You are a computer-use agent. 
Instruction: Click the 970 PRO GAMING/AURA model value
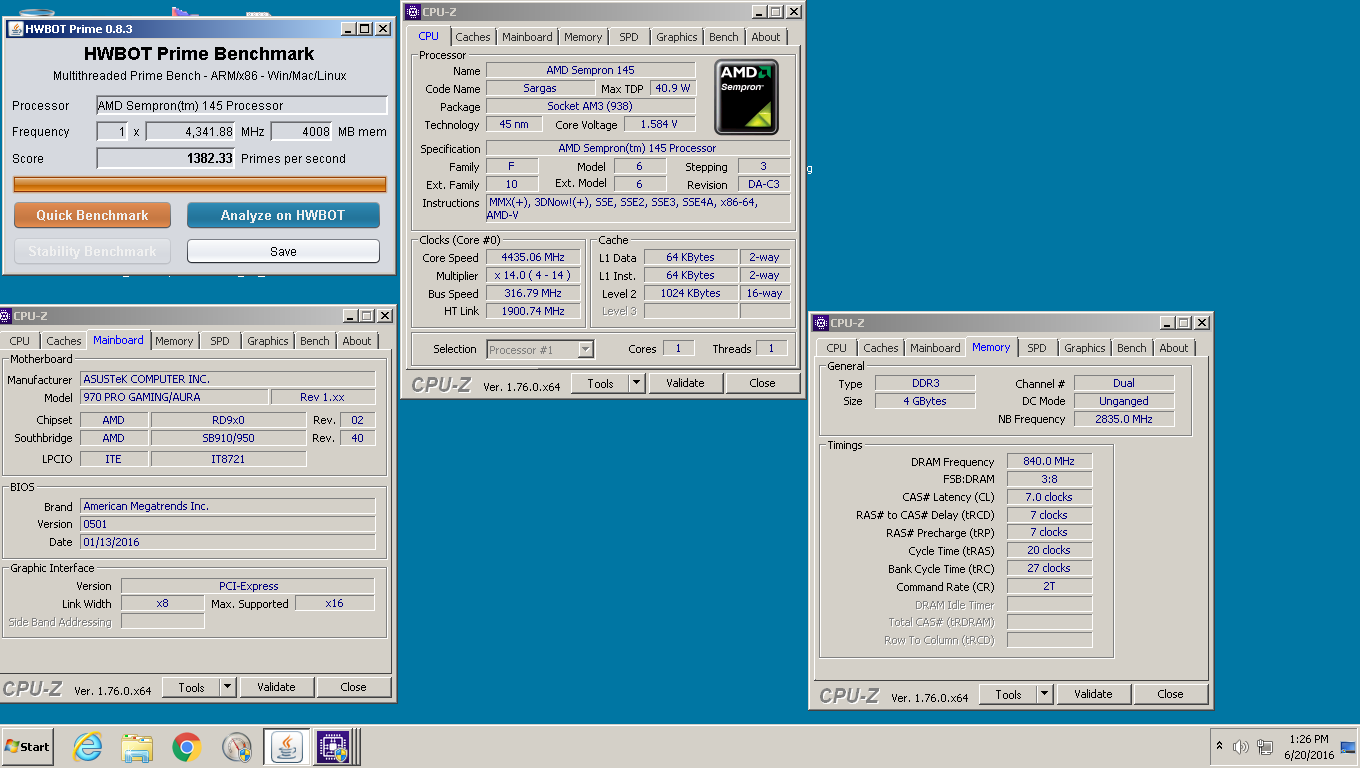(x=174, y=397)
